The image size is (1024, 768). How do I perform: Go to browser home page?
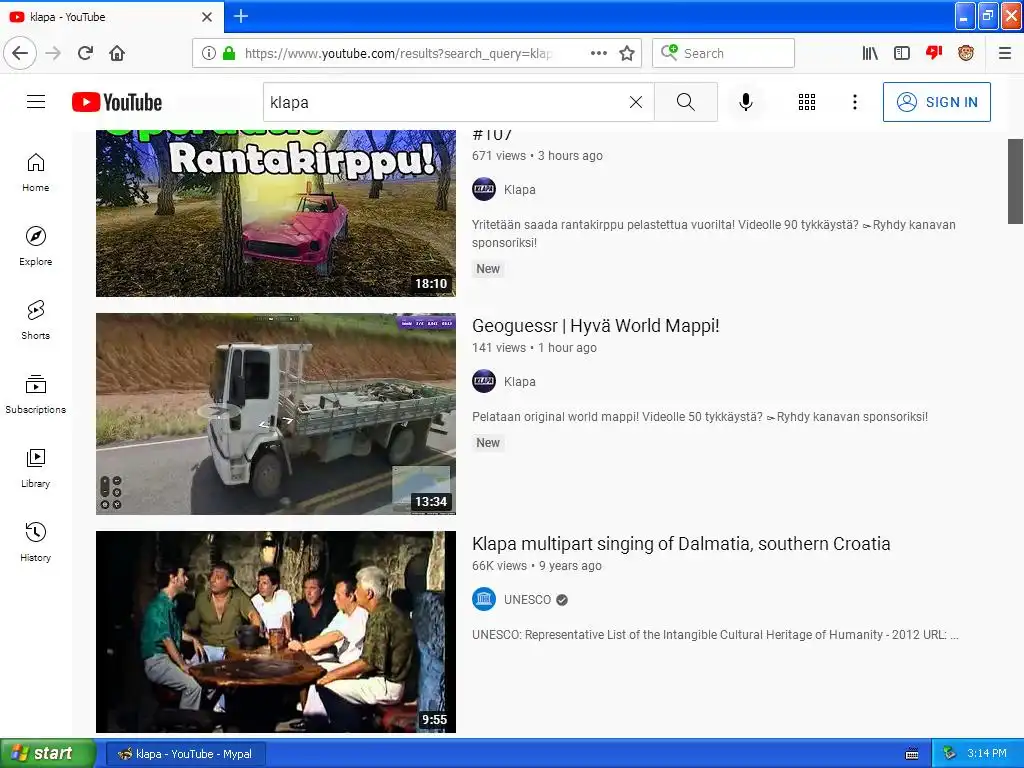click(x=117, y=53)
